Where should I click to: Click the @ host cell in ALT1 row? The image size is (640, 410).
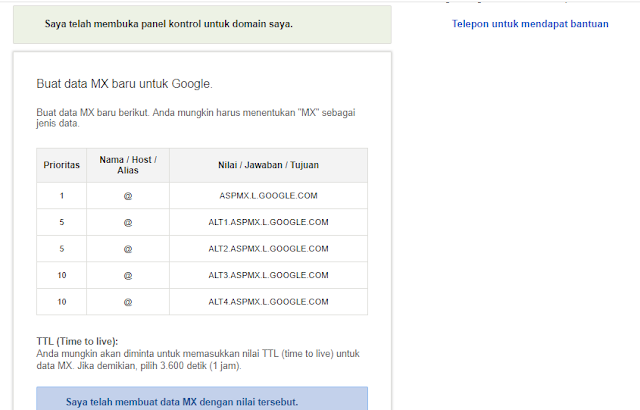click(x=128, y=222)
